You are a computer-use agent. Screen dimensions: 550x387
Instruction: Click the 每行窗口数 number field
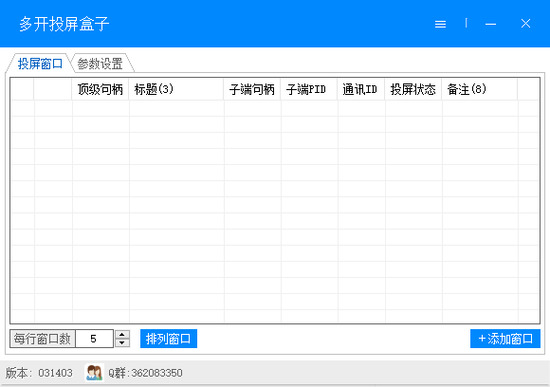94,339
